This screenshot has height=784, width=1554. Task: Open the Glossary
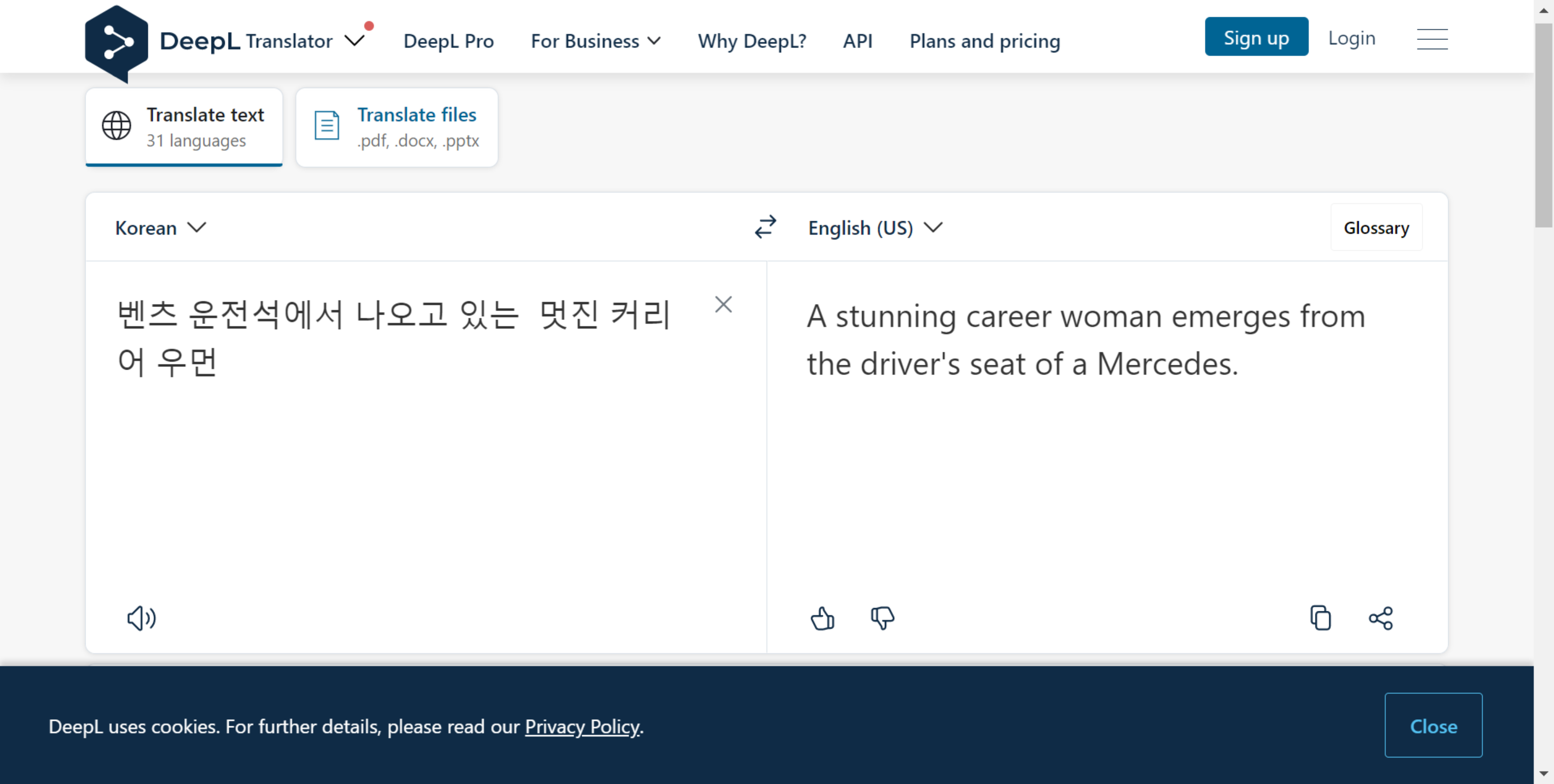tap(1376, 227)
